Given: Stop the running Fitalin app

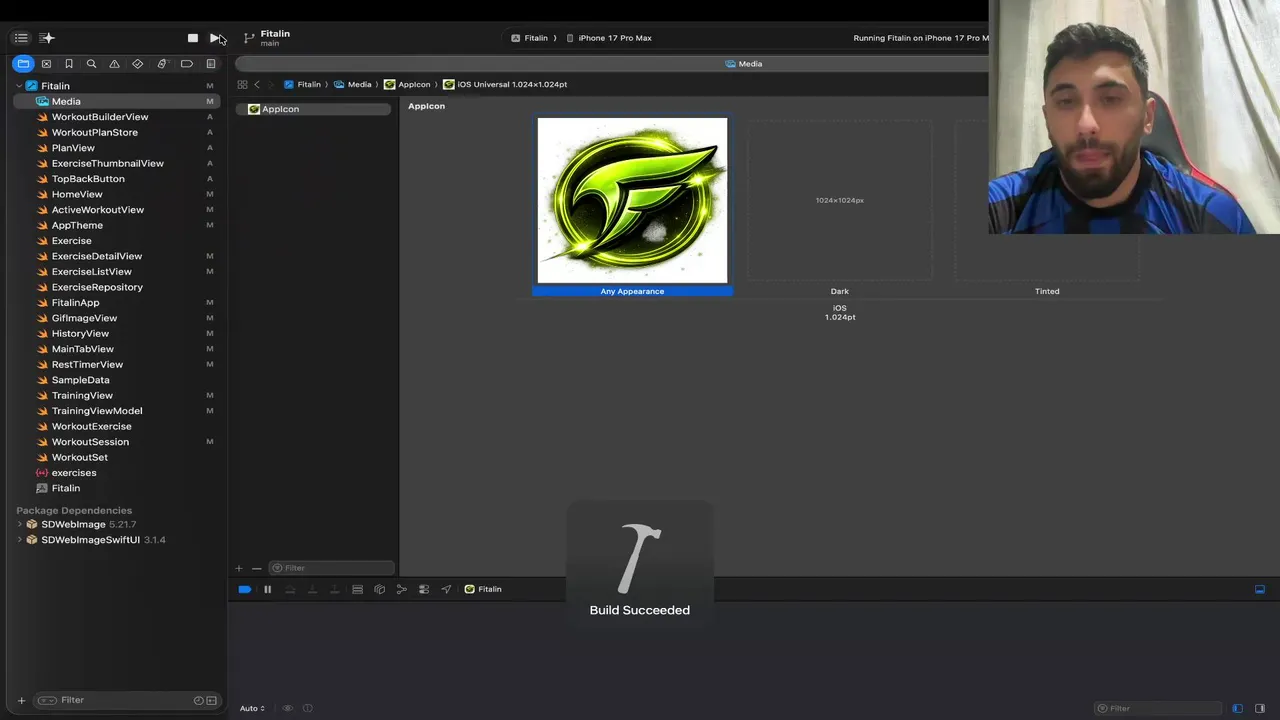Looking at the screenshot, I should click(193, 38).
